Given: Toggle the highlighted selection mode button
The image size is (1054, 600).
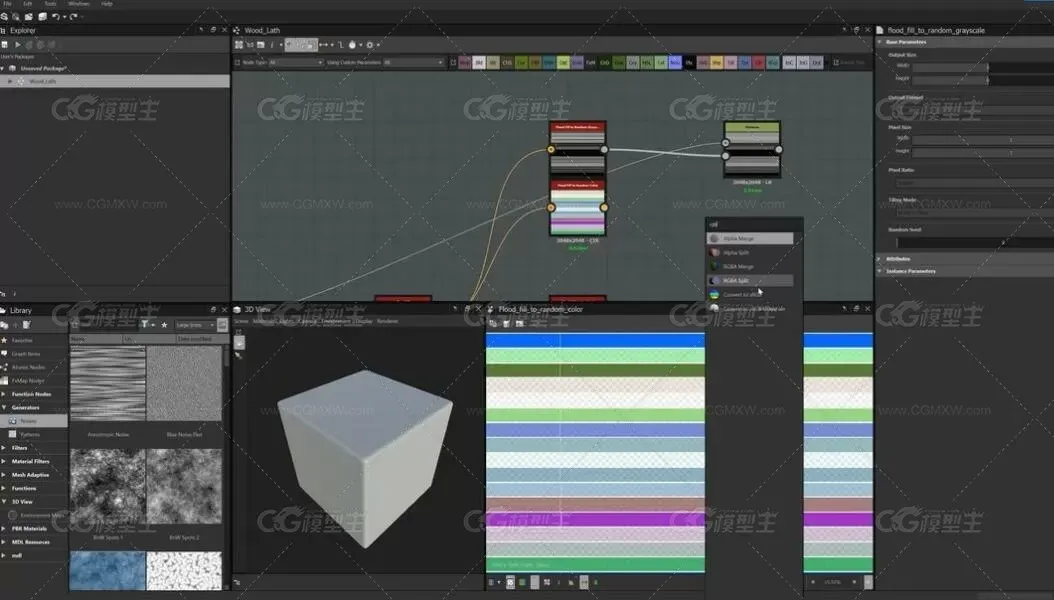Looking at the screenshot, I should pos(300,45).
